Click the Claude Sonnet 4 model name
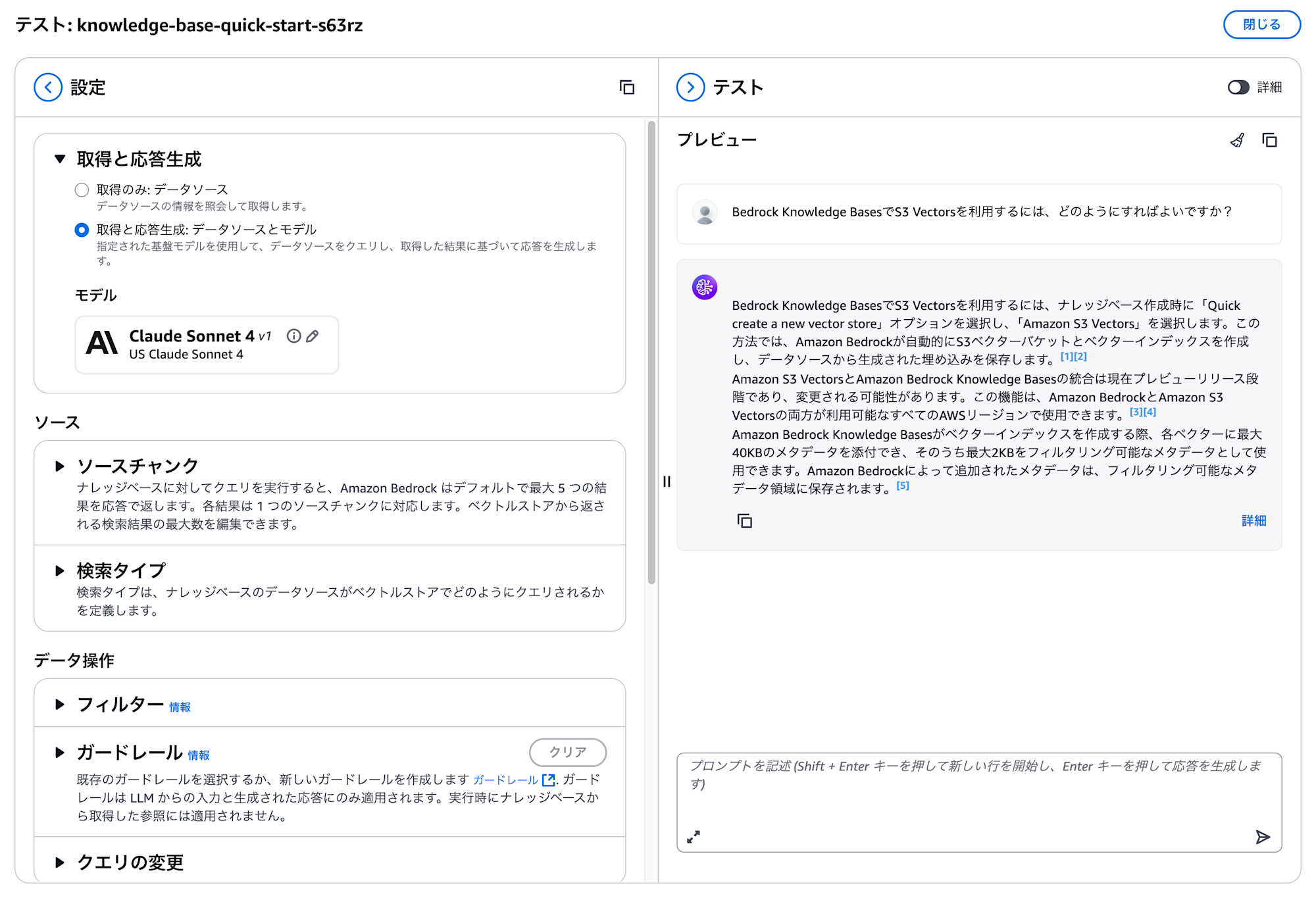 [191, 336]
